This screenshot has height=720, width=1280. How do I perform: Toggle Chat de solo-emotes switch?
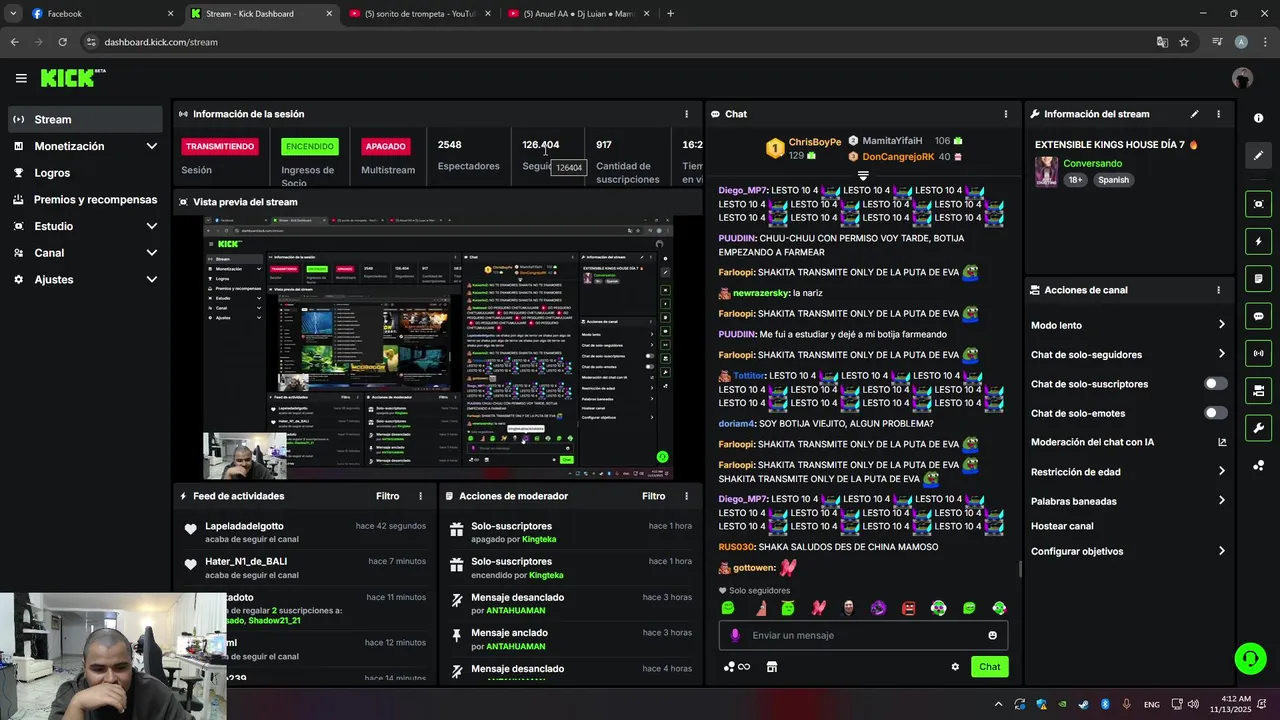tap(1215, 413)
